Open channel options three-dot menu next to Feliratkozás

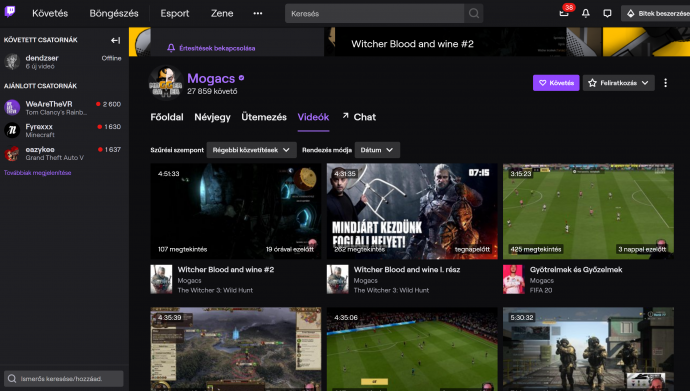665,83
